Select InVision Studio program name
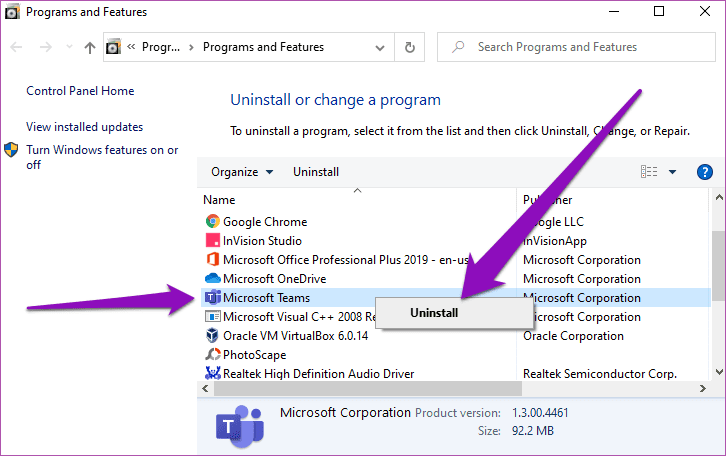This screenshot has height=456, width=726. tap(262, 241)
